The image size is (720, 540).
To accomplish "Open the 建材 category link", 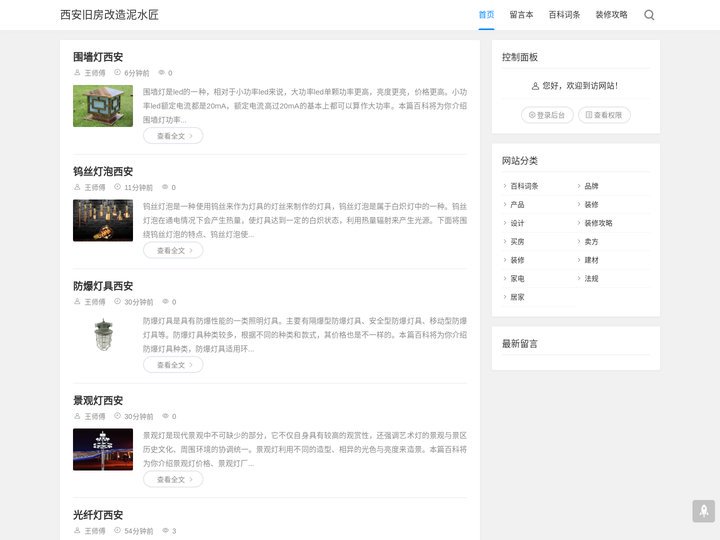I will coord(591,260).
